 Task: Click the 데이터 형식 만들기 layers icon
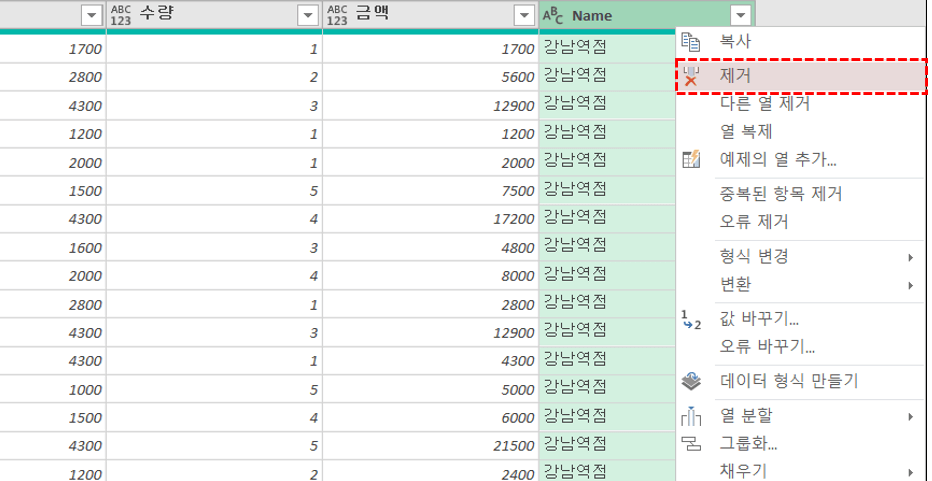coord(690,381)
